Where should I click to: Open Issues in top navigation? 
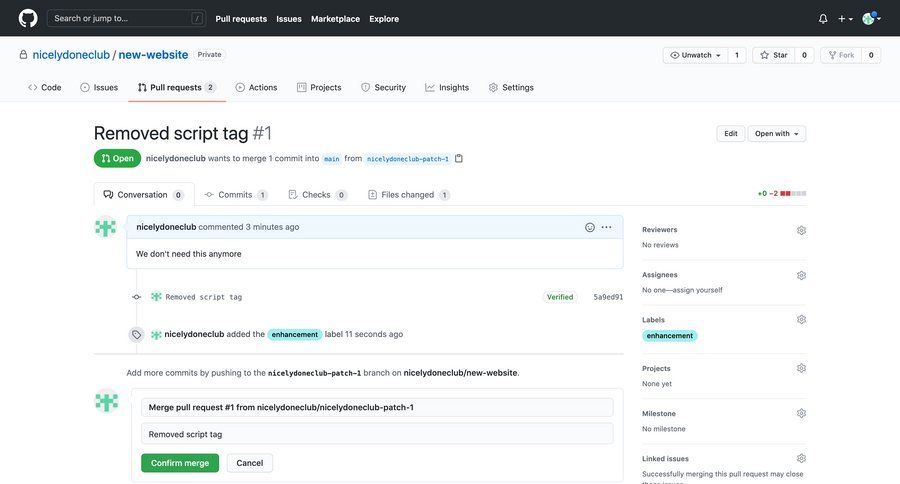point(289,19)
